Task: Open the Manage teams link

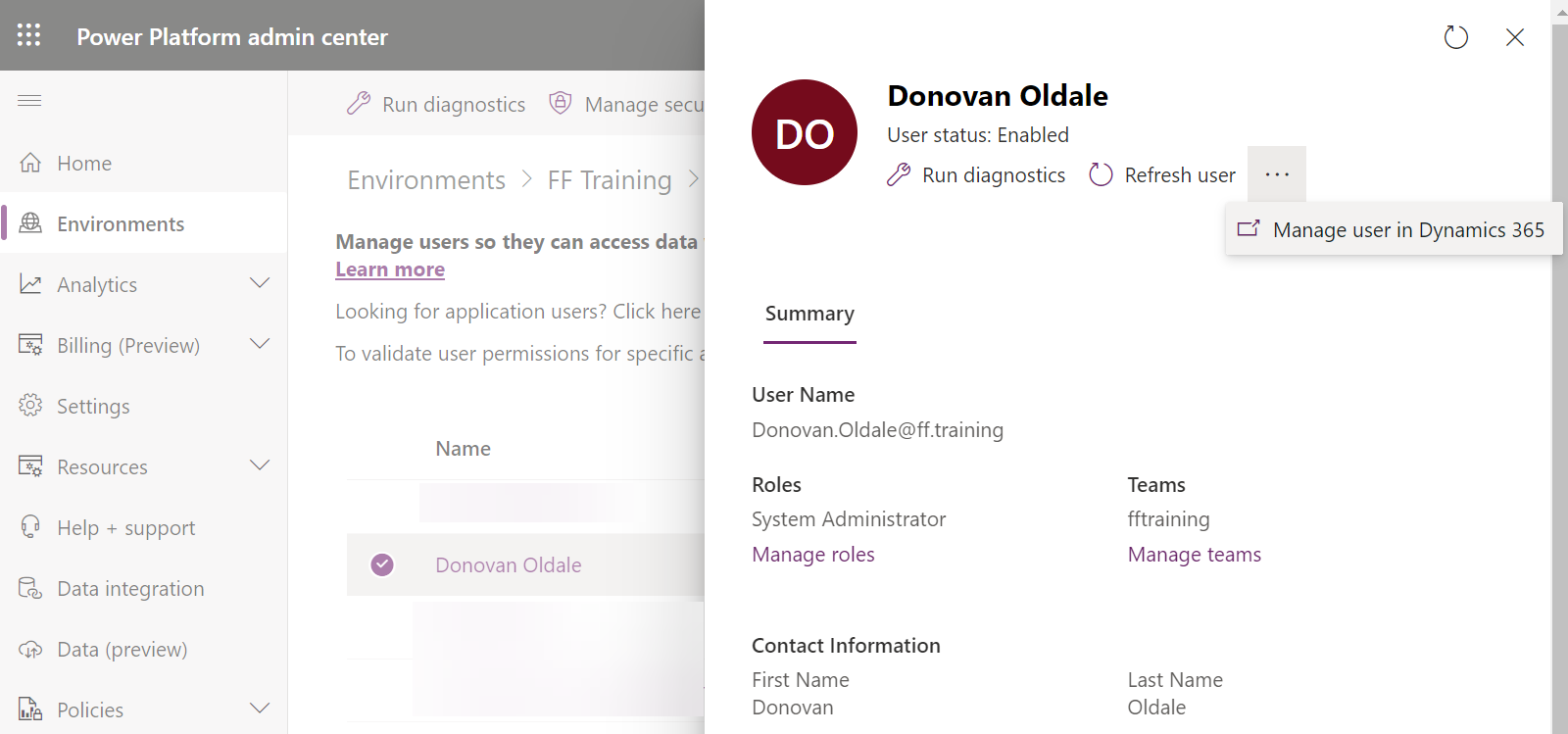Action: click(x=1194, y=555)
